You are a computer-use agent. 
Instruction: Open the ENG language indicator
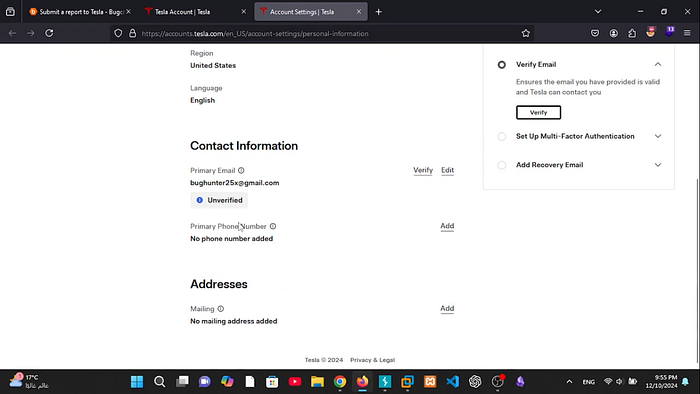pyautogui.click(x=588, y=382)
